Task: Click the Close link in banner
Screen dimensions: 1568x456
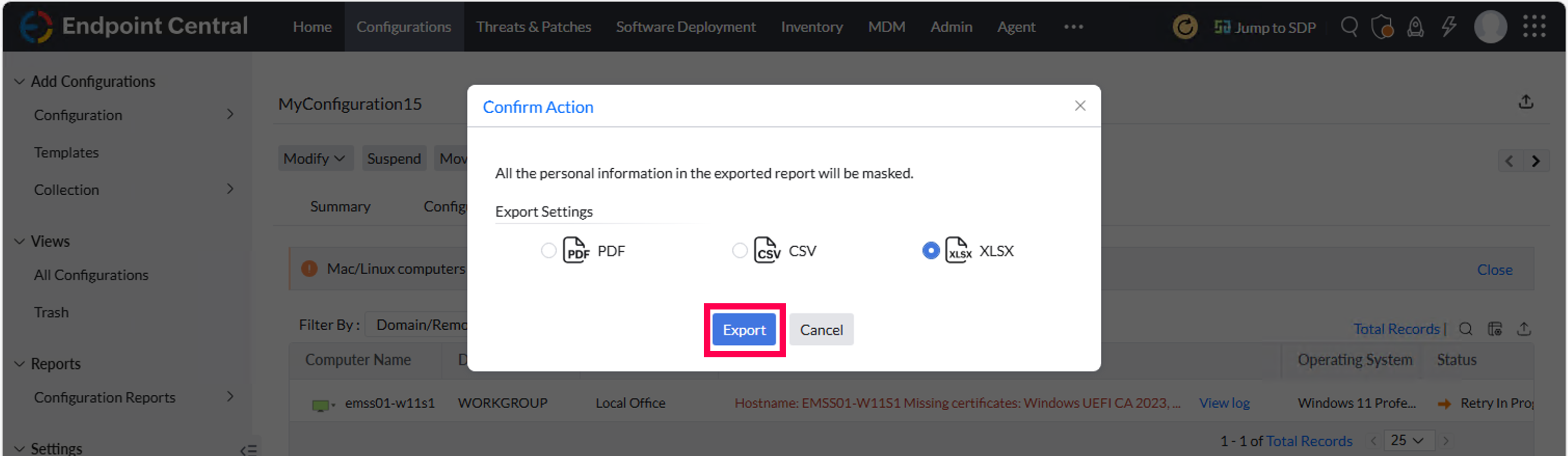Action: (x=1494, y=270)
